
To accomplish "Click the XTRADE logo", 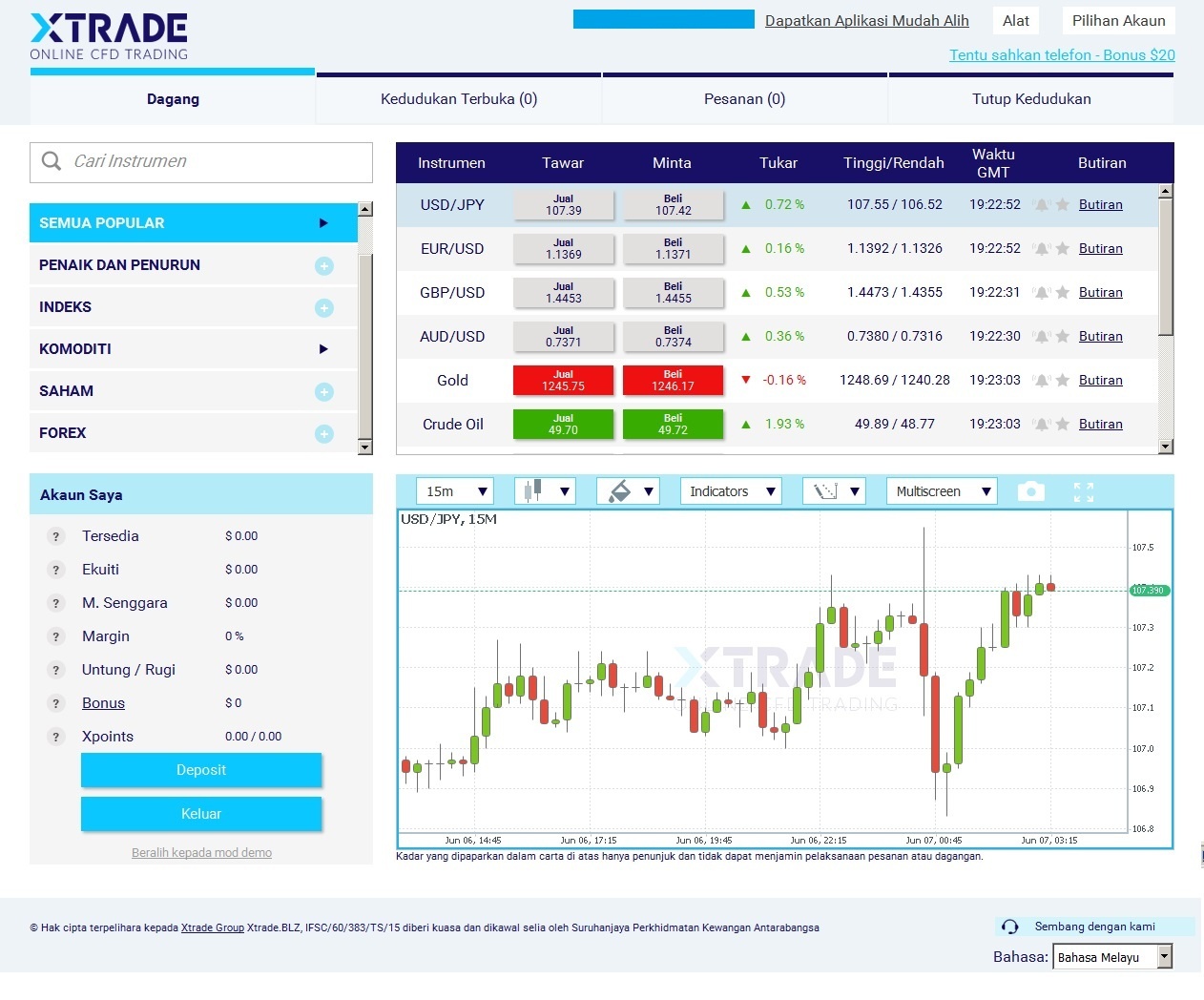I will (x=108, y=33).
